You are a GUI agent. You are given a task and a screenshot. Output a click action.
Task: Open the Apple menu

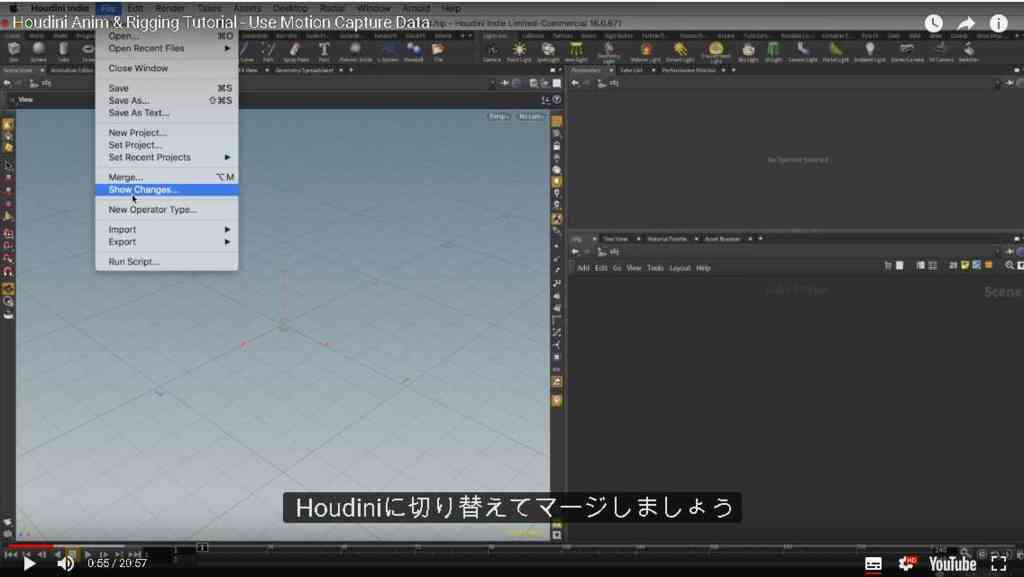[x=12, y=8]
